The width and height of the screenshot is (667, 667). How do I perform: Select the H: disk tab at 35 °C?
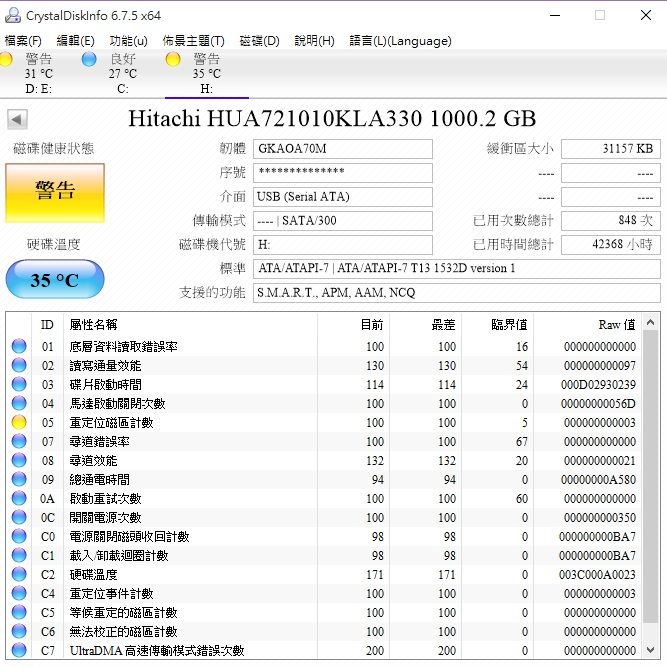[207, 74]
